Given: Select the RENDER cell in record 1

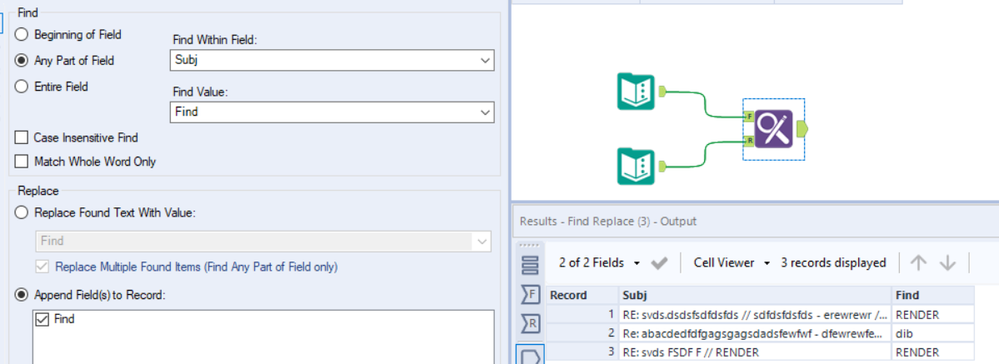Looking at the screenshot, I should 932,314.
